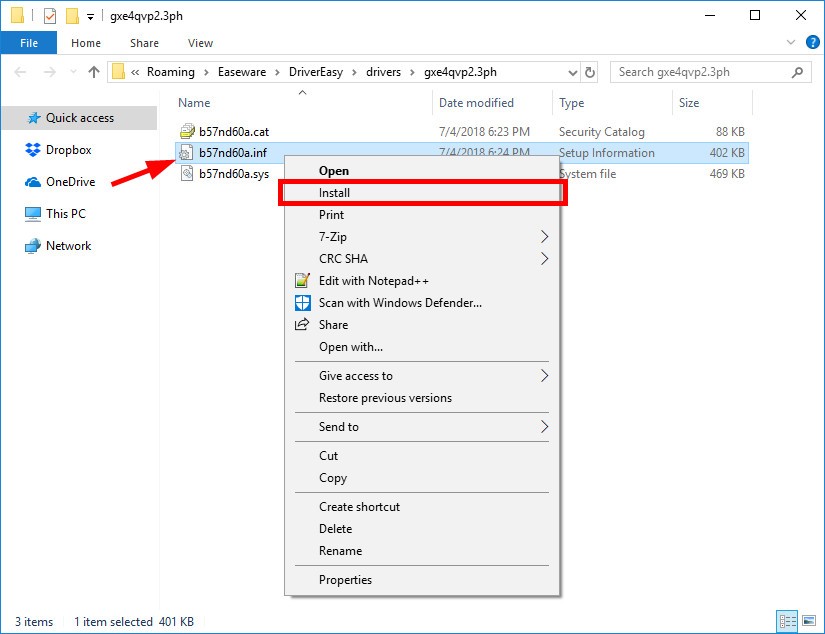The width and height of the screenshot is (825, 634).
Task: Open the Give access to submenu
Action: pos(422,376)
